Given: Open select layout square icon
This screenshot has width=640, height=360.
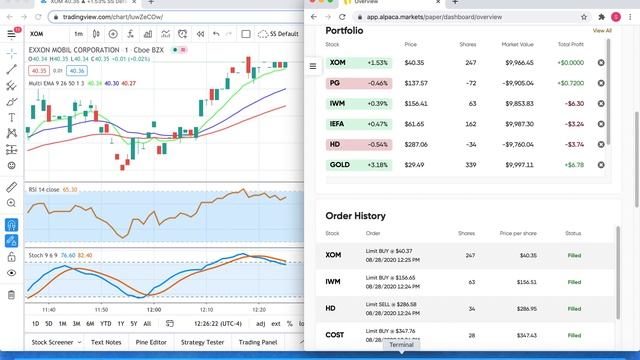Looking at the screenshot, I should pos(246,34).
